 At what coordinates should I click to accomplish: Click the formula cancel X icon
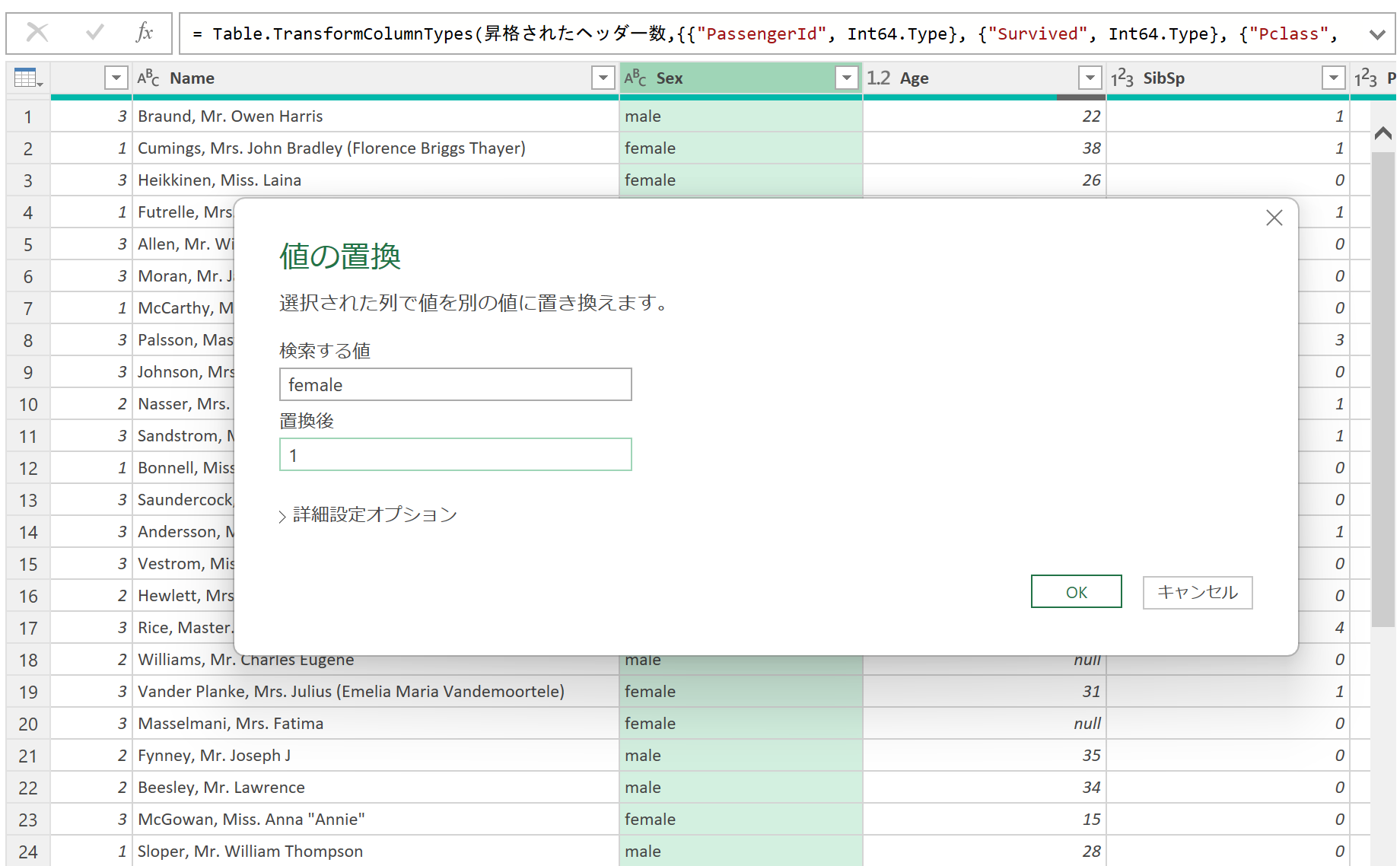(x=37, y=33)
